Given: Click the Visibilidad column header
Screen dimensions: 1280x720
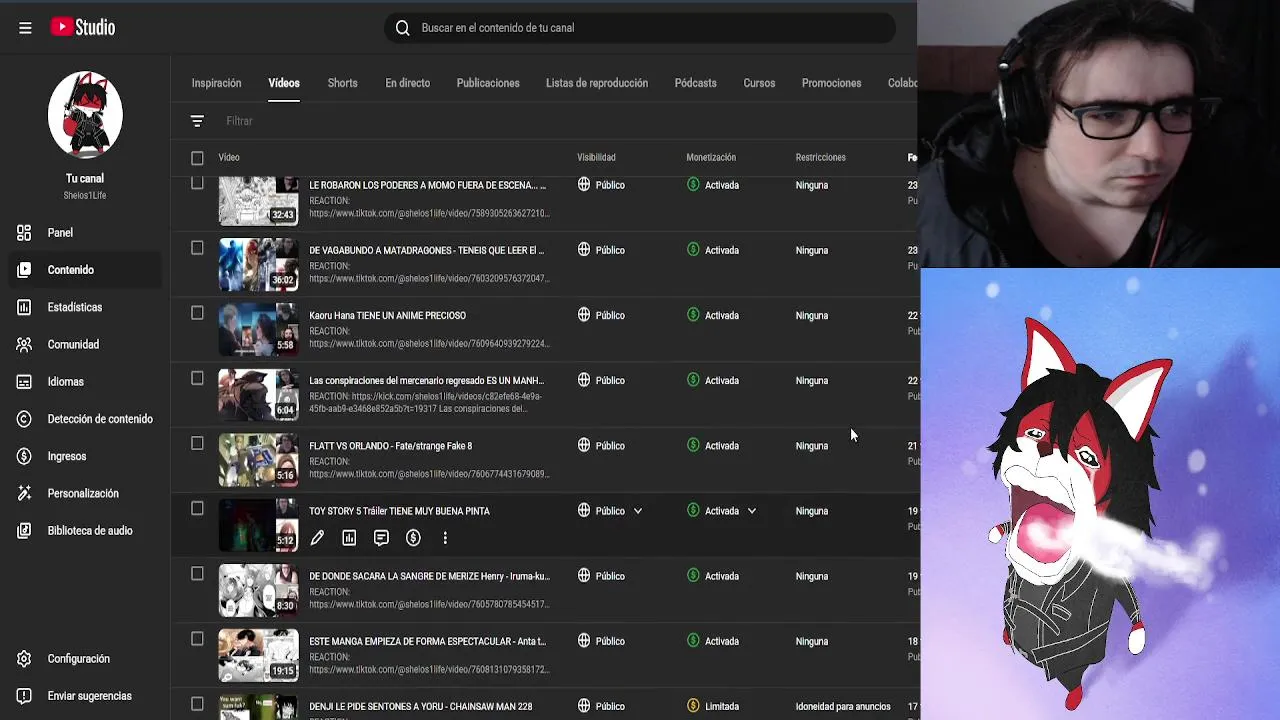Looking at the screenshot, I should click(596, 158).
